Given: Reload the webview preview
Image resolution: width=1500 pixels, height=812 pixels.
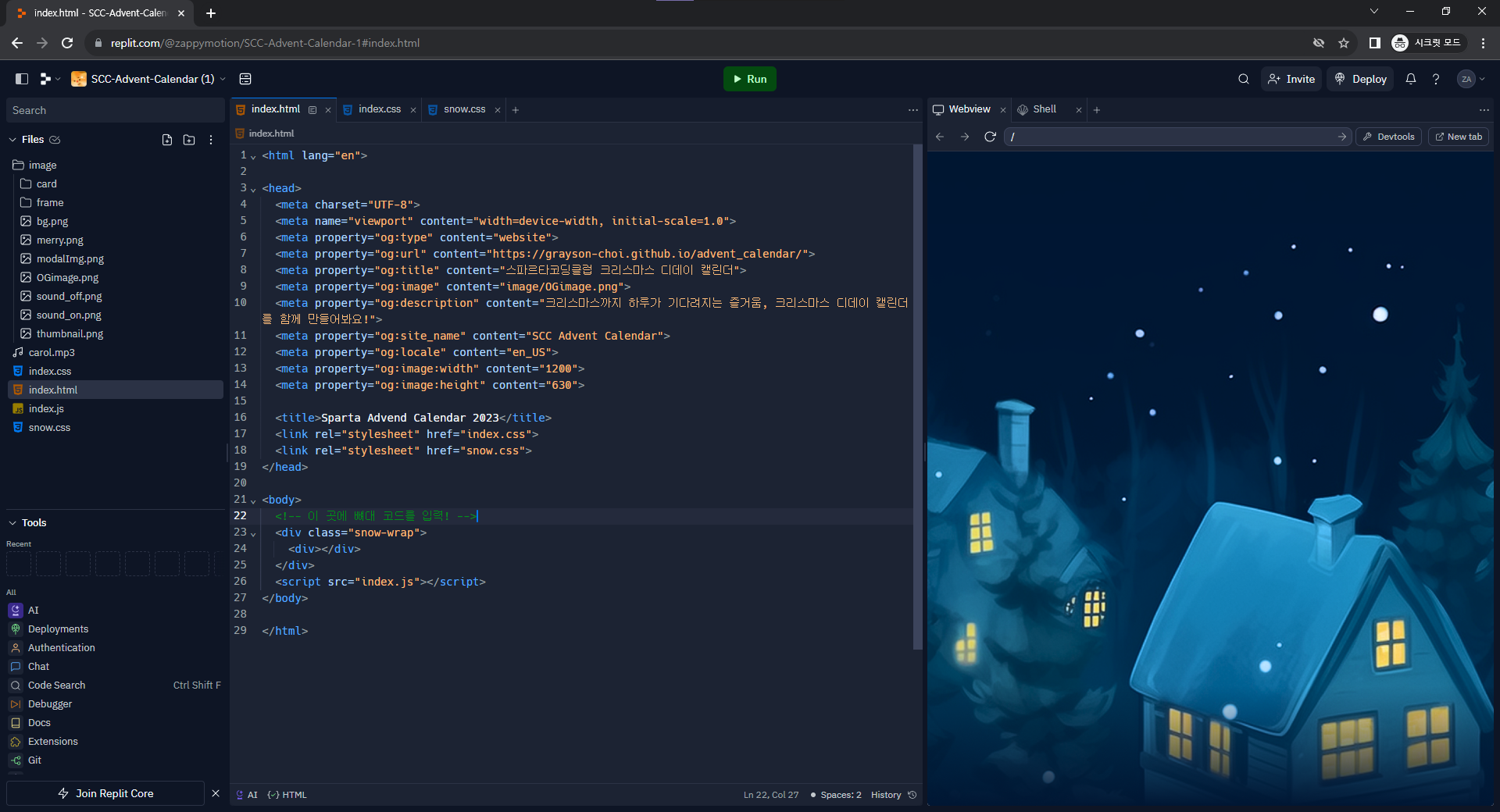Looking at the screenshot, I should 990,137.
